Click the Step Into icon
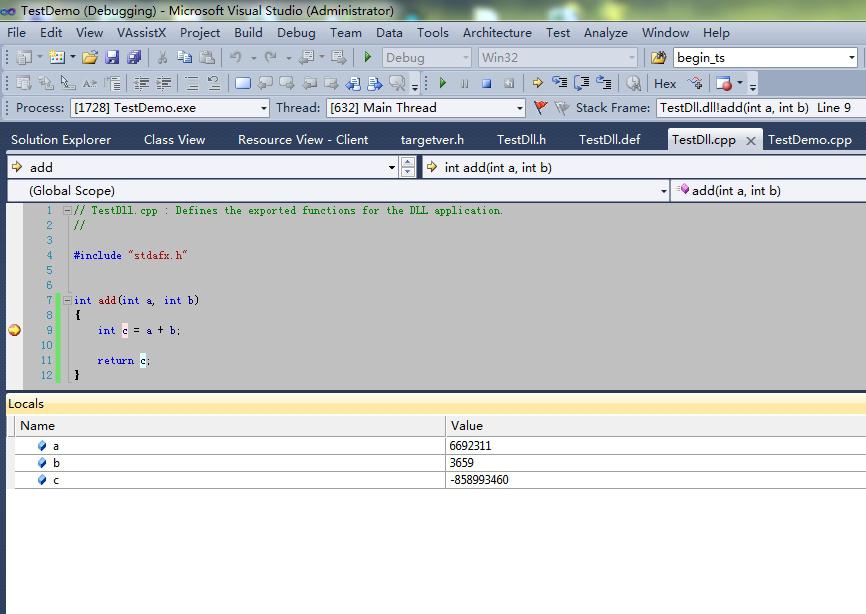This screenshot has width=866, height=614. click(x=559, y=83)
